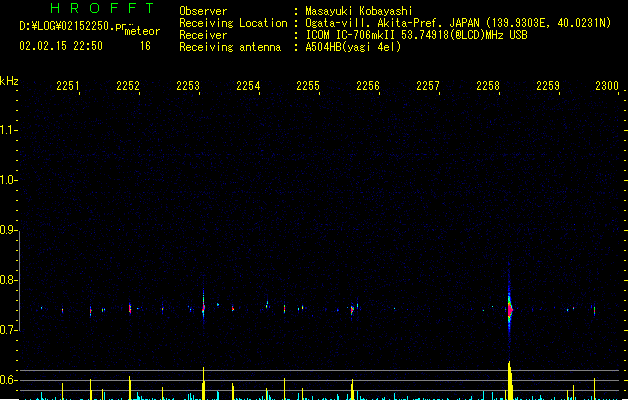The height and width of the screenshot is (400, 629).
Task: Click the 2251 time axis marker
Action: [68, 86]
